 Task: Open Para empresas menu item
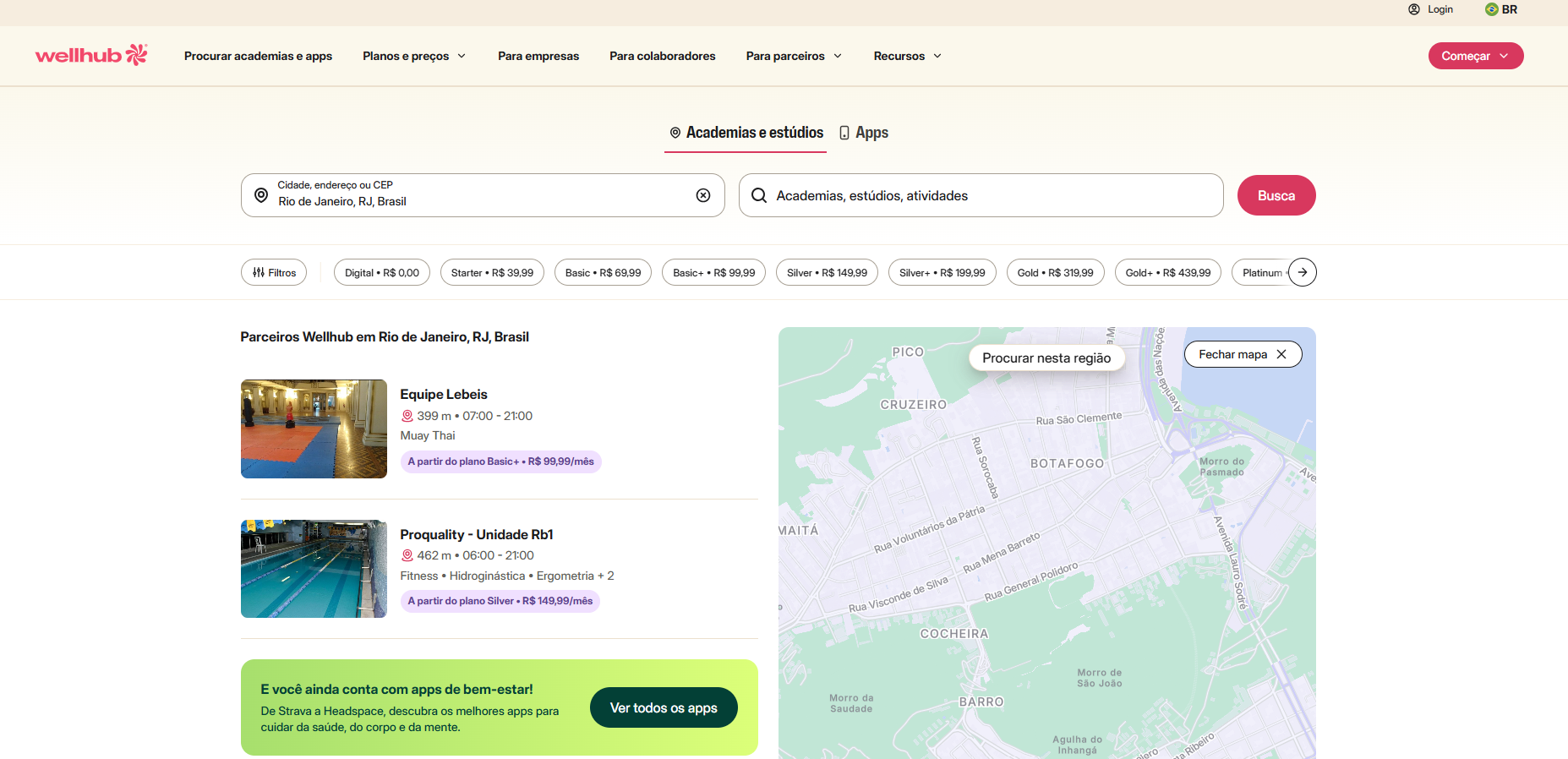[x=538, y=56]
